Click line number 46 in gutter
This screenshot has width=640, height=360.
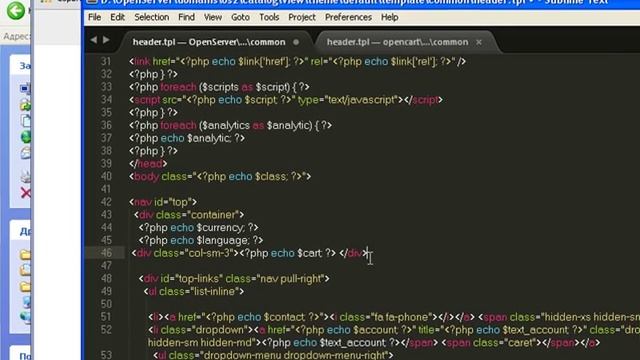(106, 253)
